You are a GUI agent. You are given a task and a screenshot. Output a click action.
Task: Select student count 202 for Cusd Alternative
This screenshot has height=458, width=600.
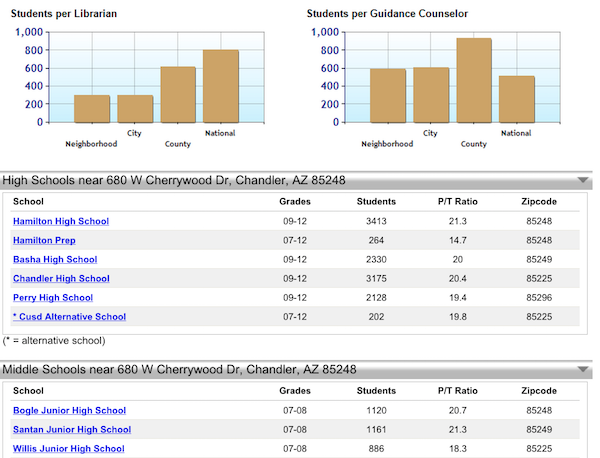tap(376, 317)
